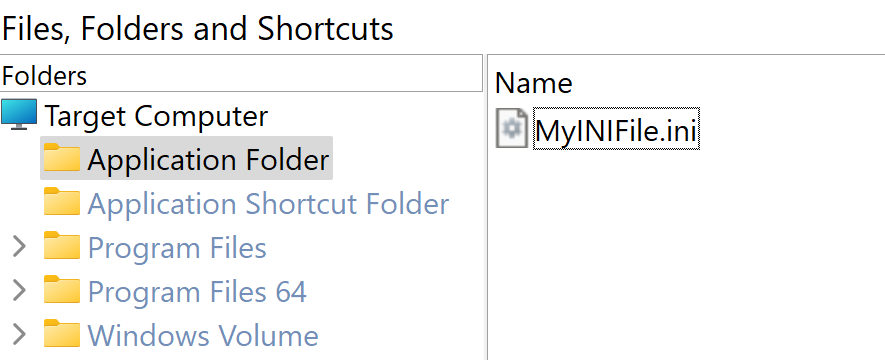Select the Target Computer root label
This screenshot has width=885, height=360.
[x=156, y=116]
